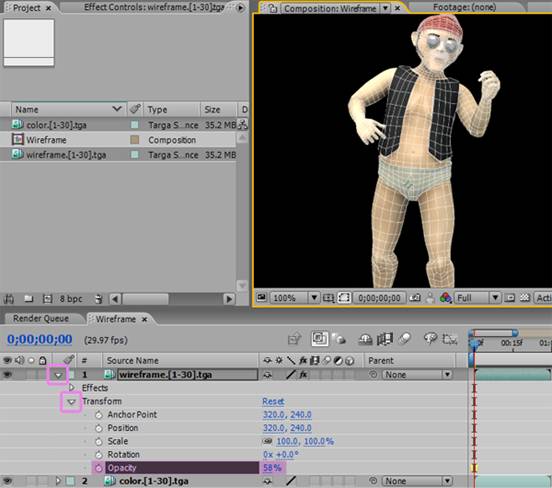Viewport: 552px width, 488px height.
Task: Hide the wireframe.[1-30].tga layer
Action: coord(7,375)
